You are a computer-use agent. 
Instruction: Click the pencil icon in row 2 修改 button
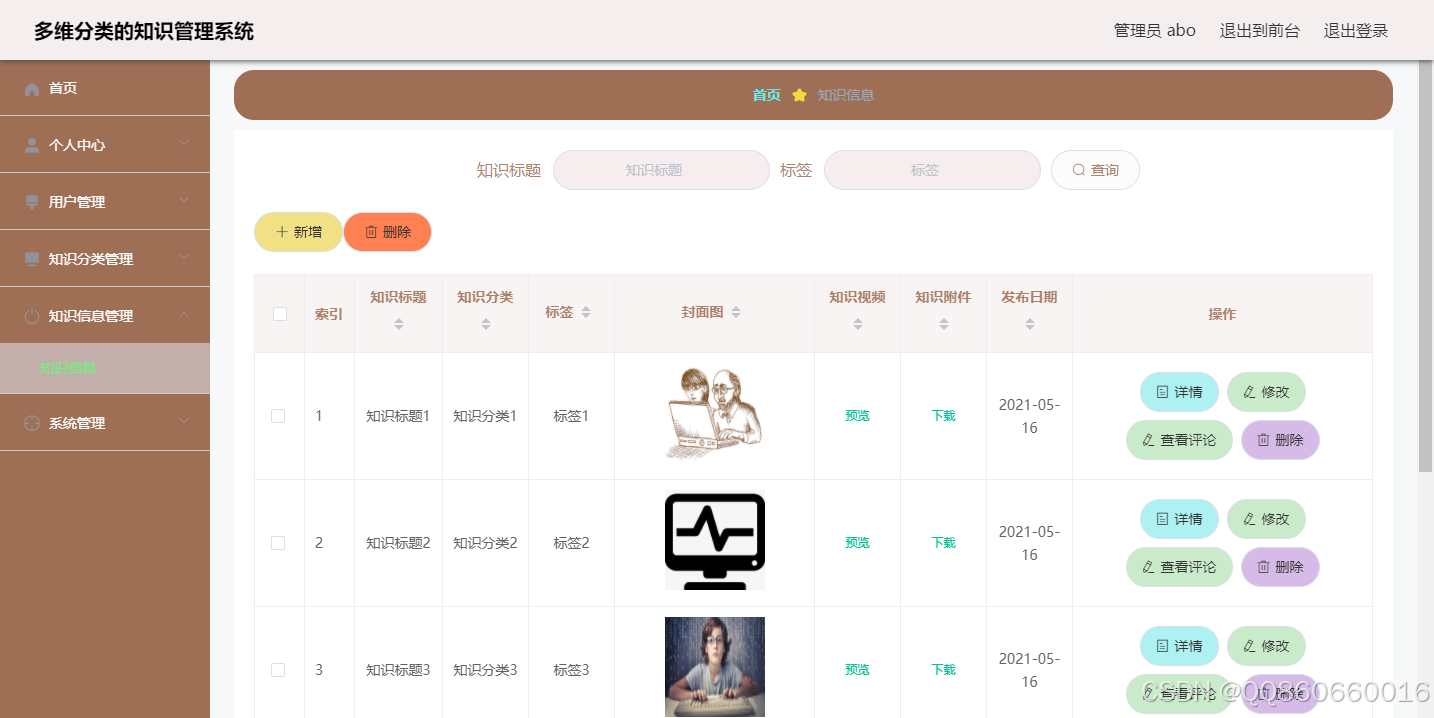(x=1249, y=519)
